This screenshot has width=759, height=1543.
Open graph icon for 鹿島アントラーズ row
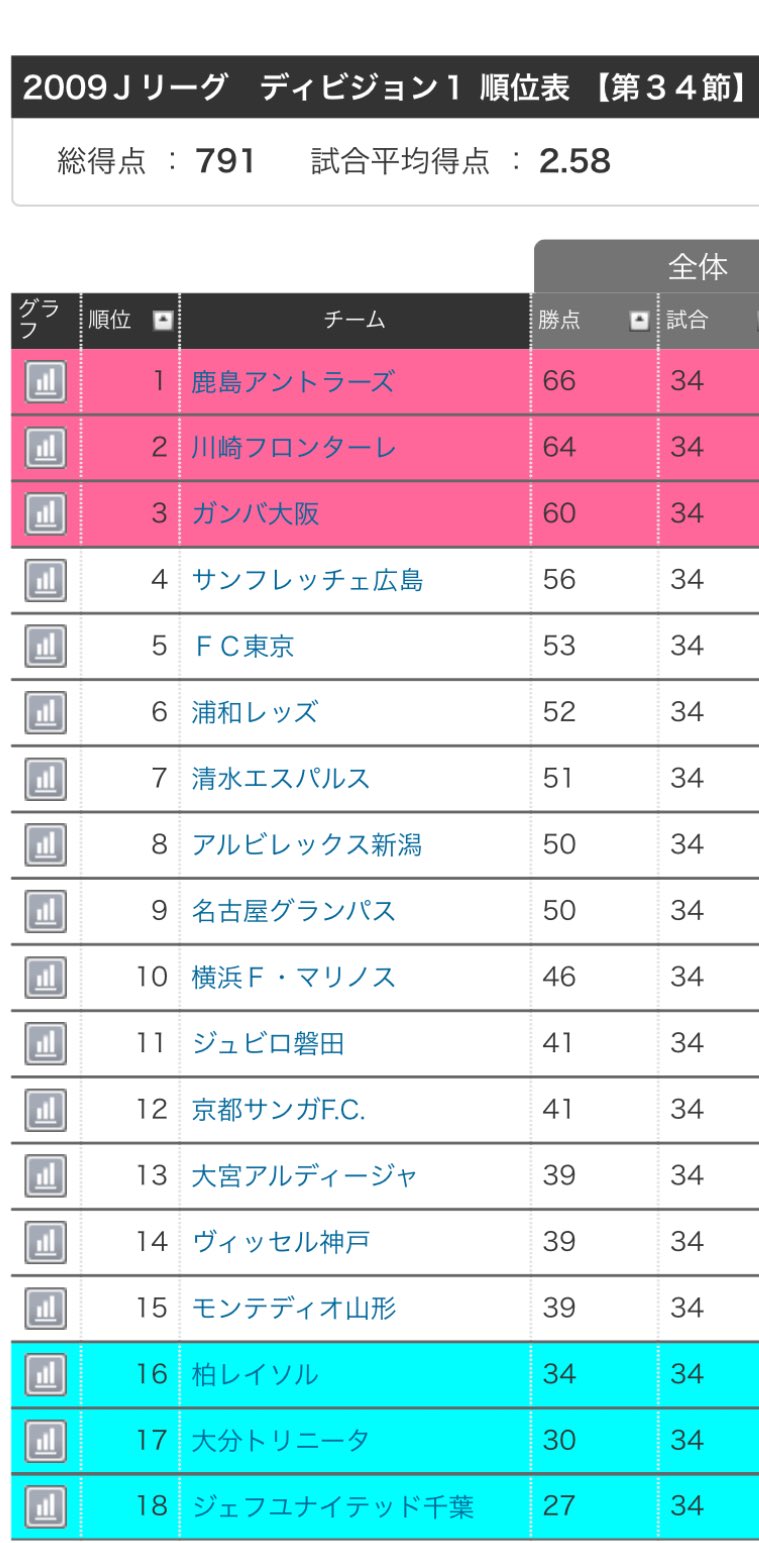[45, 382]
